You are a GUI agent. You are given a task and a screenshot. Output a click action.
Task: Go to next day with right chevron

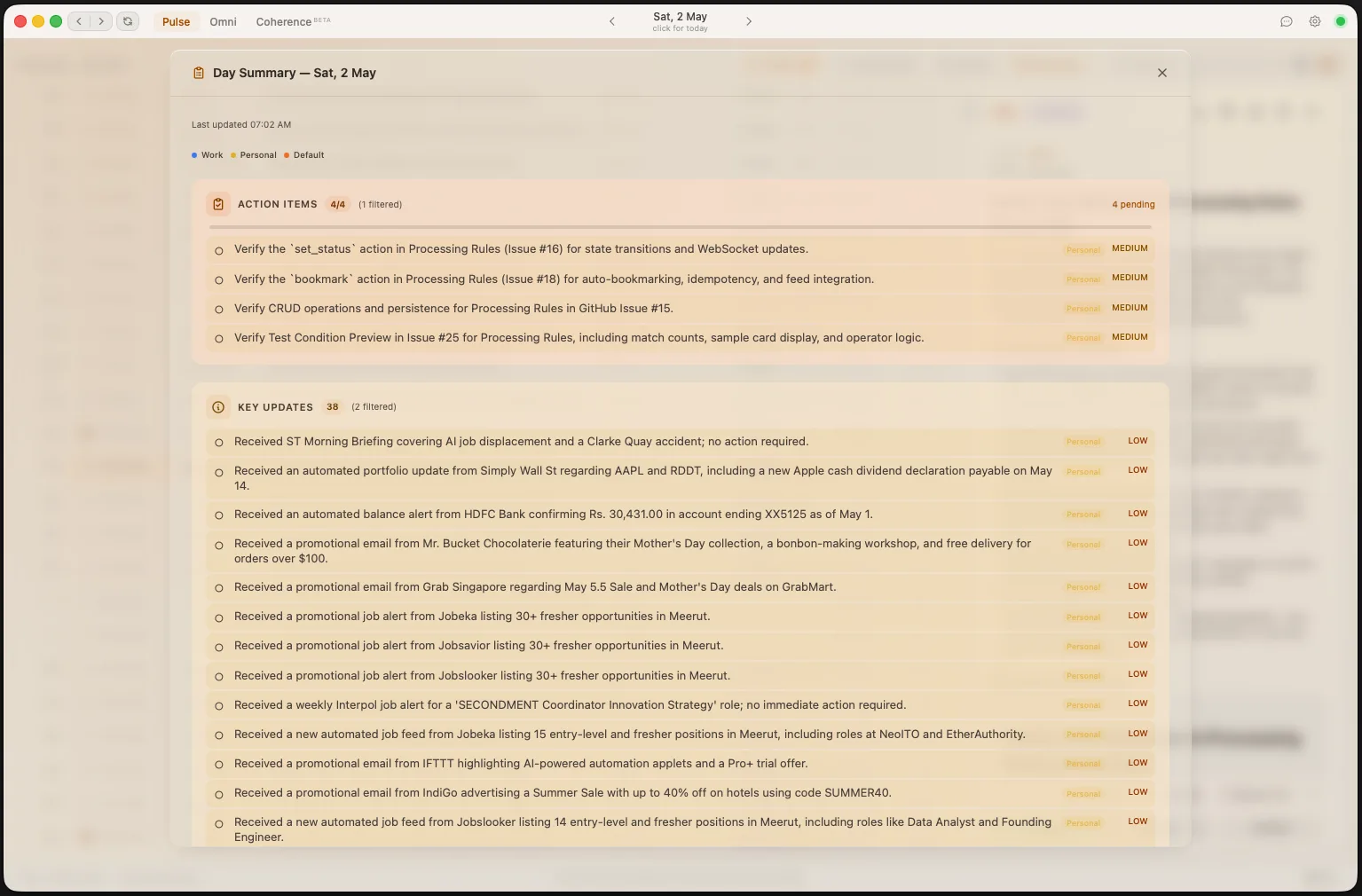pos(749,21)
